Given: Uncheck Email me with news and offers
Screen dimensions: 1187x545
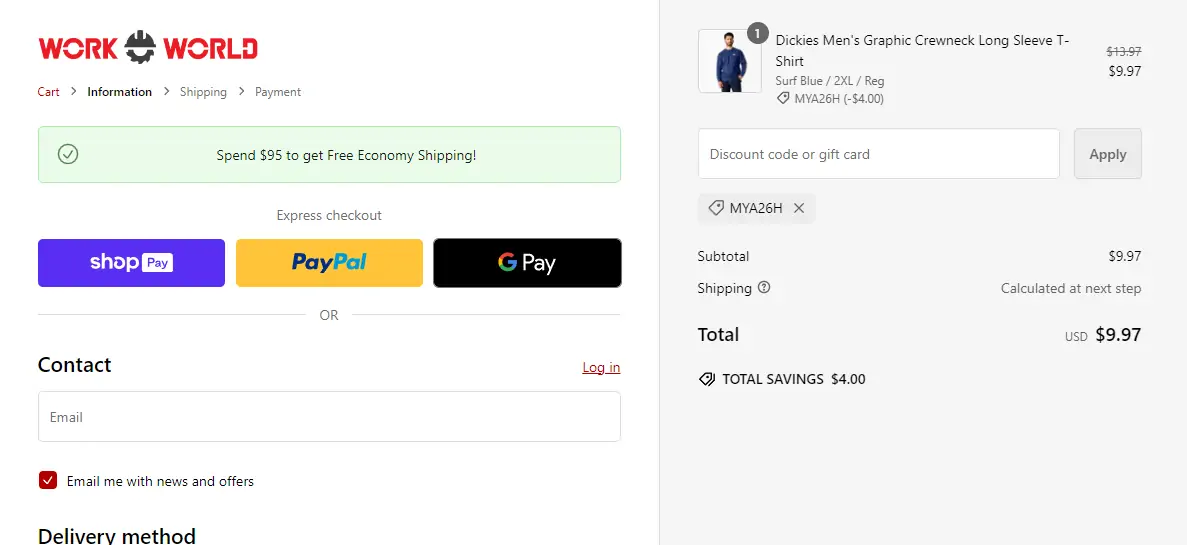Looking at the screenshot, I should click(x=48, y=481).
